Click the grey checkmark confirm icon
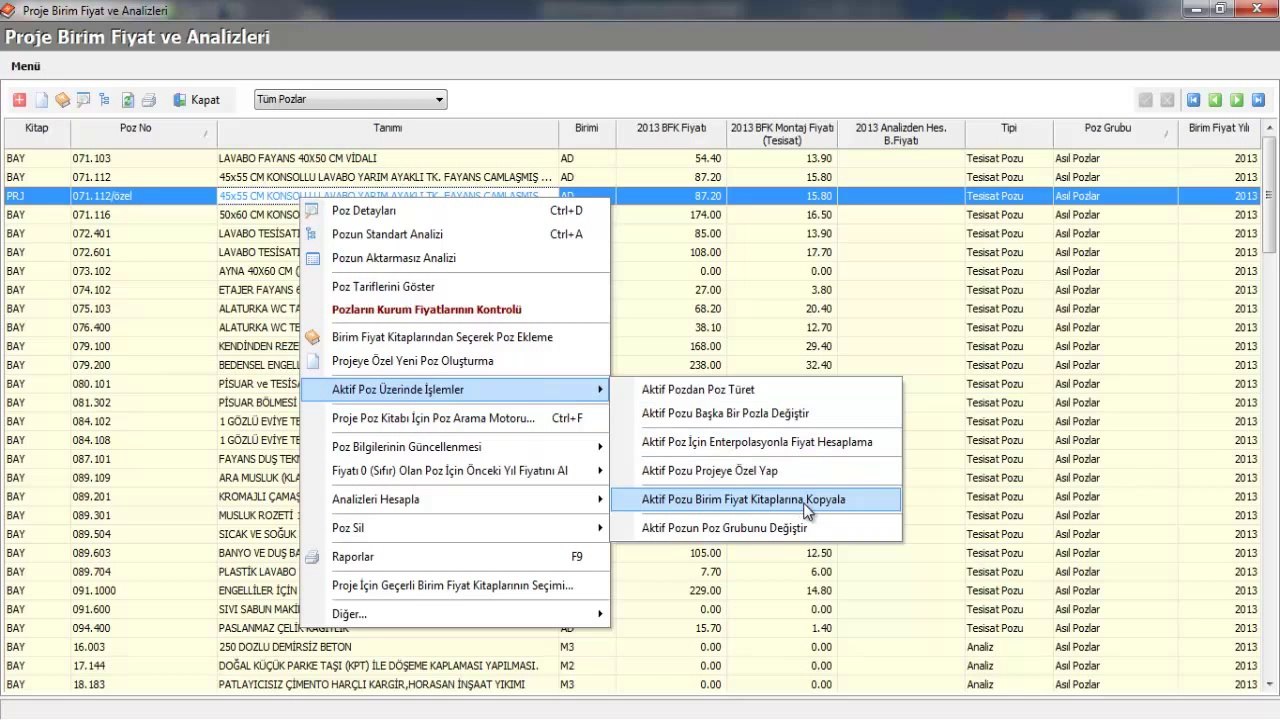This screenshot has height=720, width=1280. click(x=1145, y=100)
